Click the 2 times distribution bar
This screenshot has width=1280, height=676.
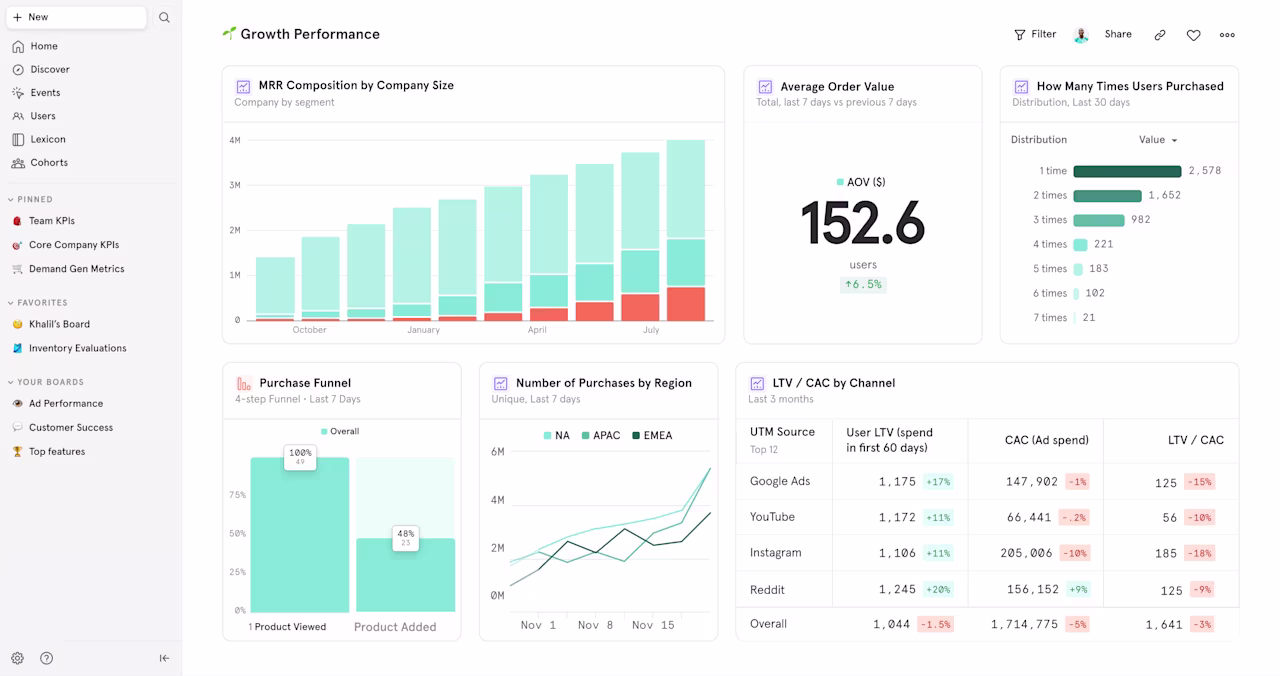coord(1107,196)
